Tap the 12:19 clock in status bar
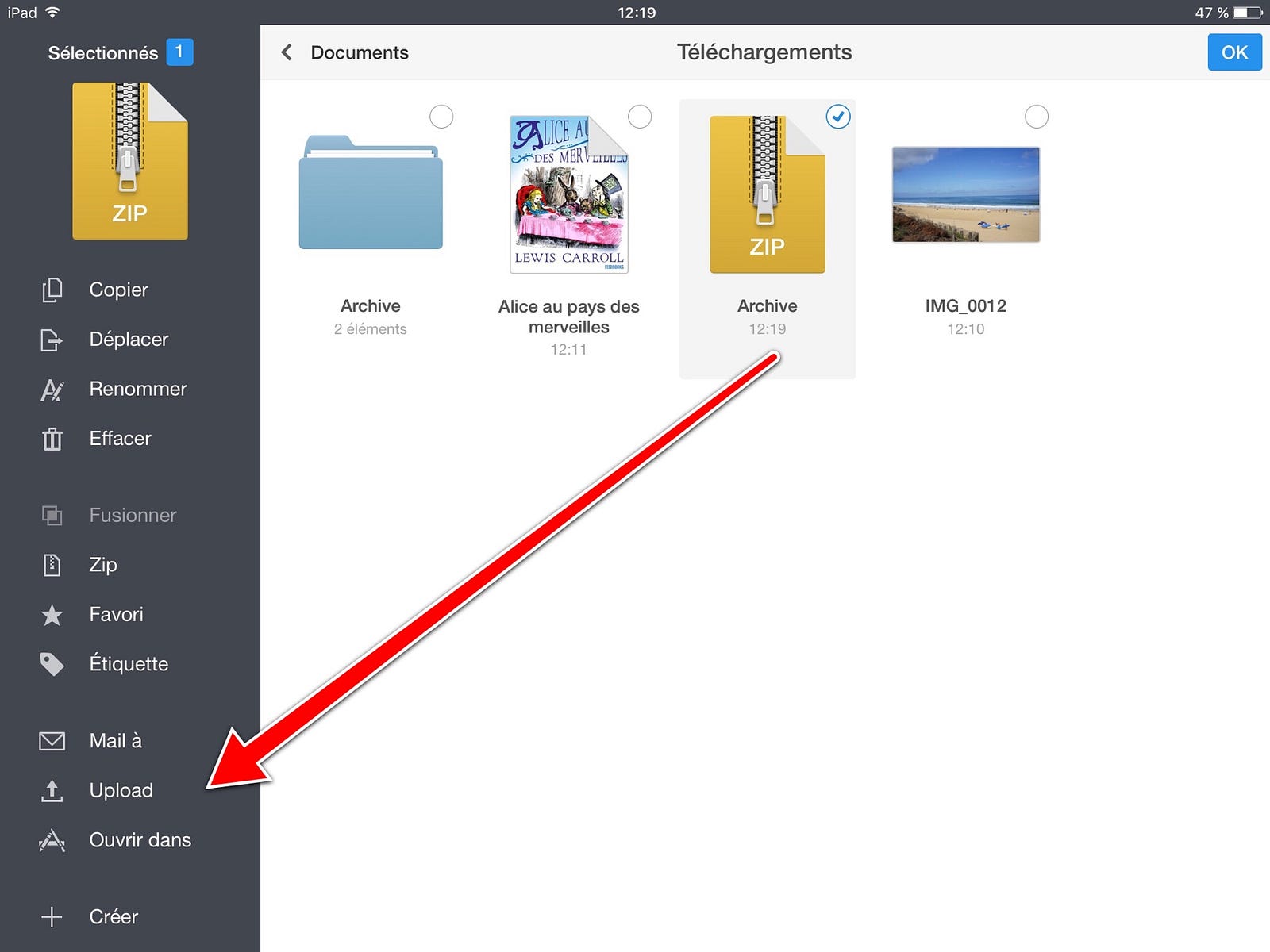1270x952 pixels. (x=637, y=13)
